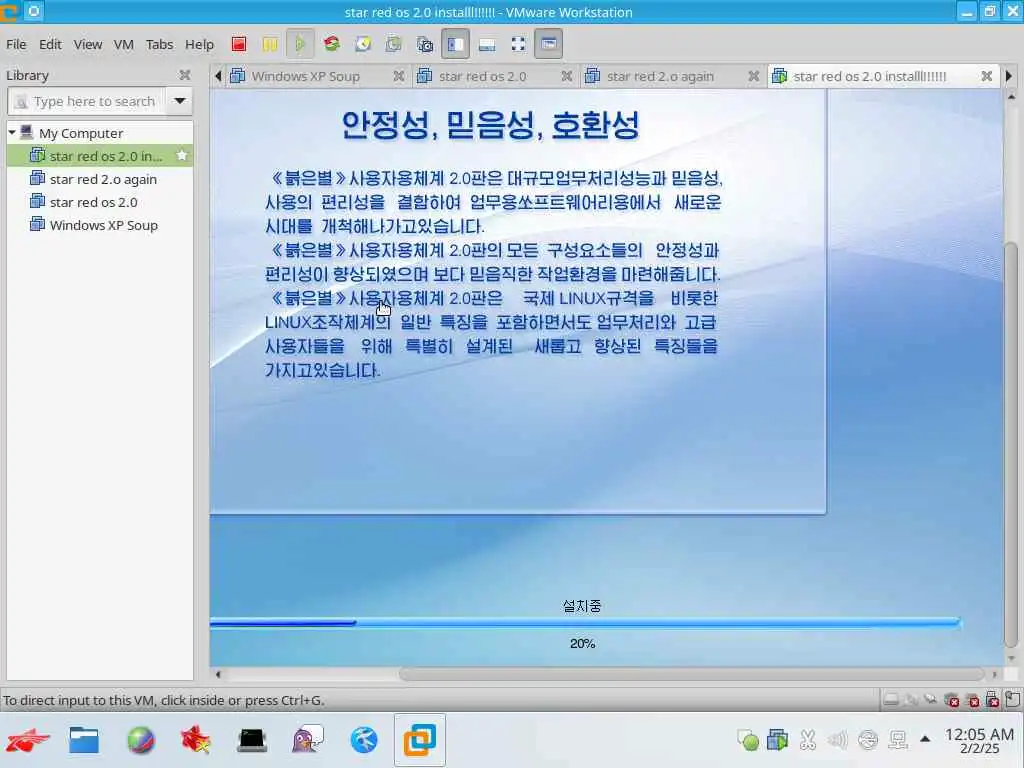Close the Windows XP Soup tab

point(398,76)
